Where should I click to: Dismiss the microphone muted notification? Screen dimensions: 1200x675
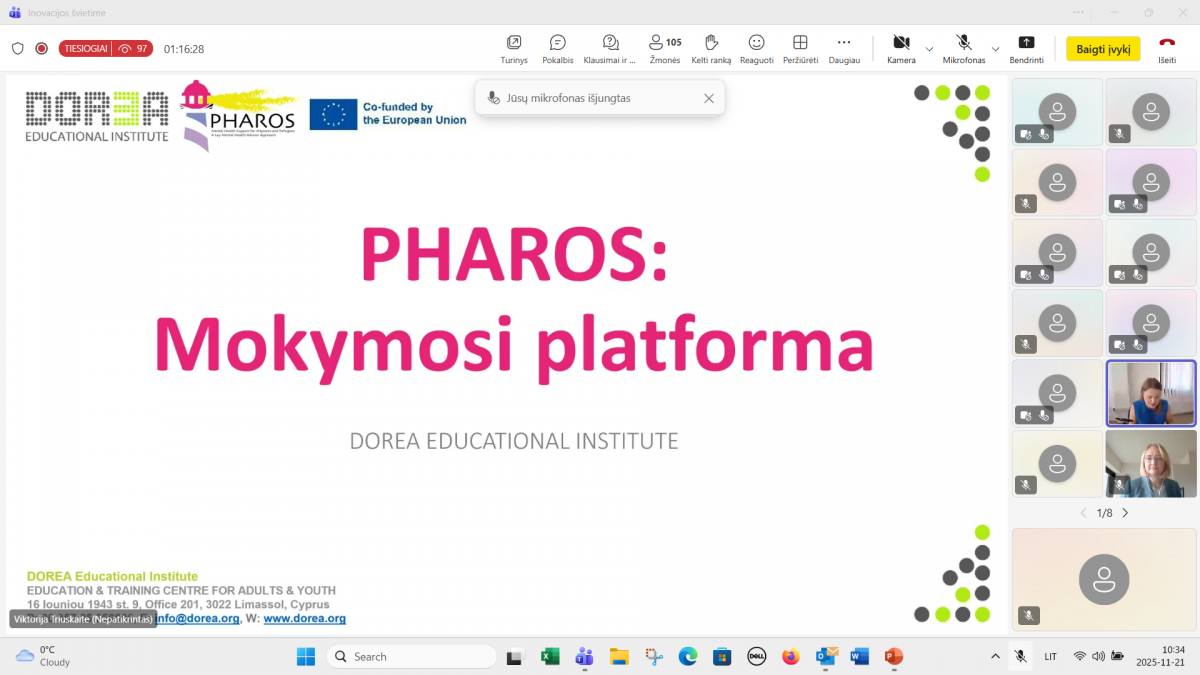point(709,98)
